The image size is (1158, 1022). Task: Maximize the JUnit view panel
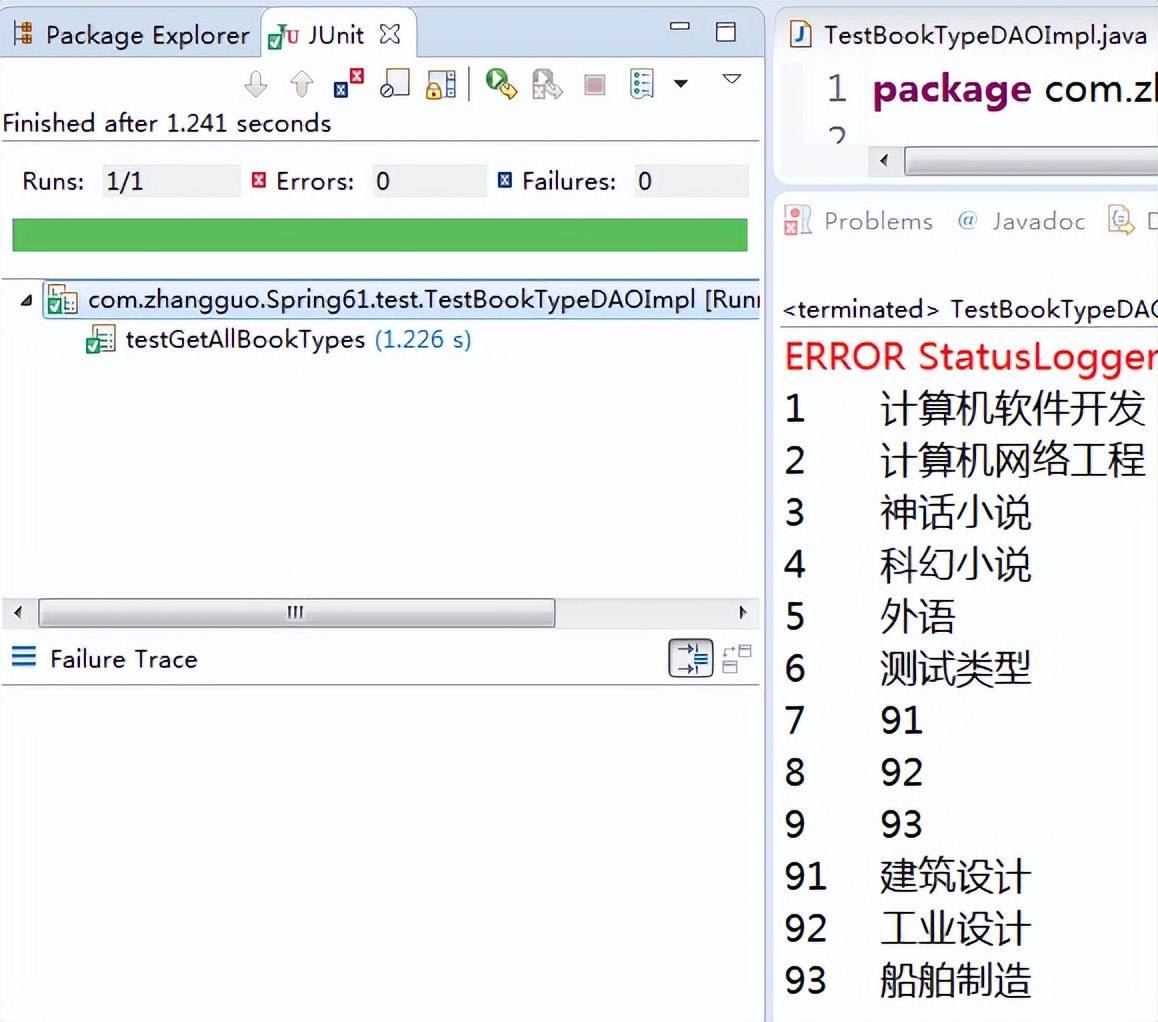tap(725, 31)
